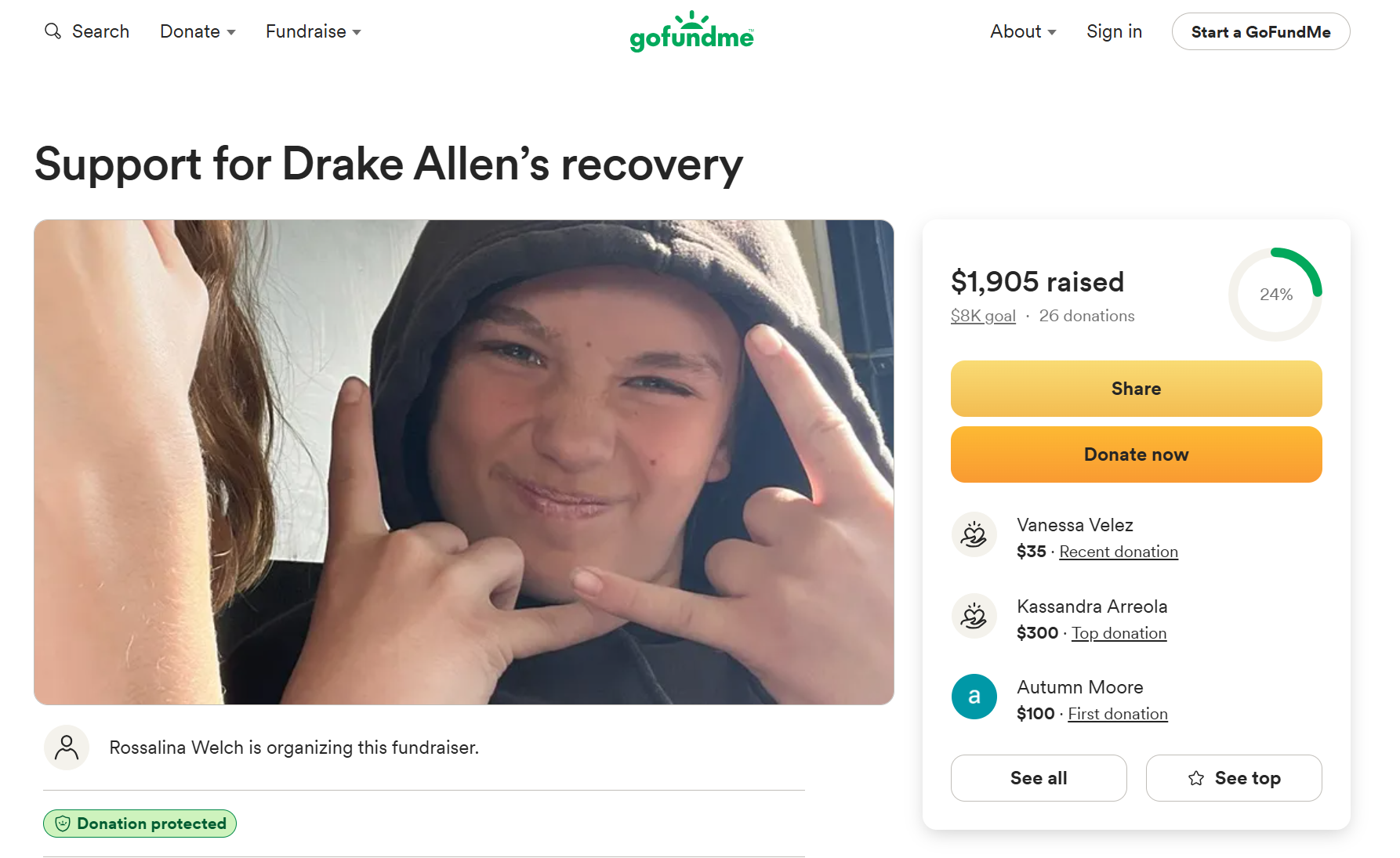This screenshot has width=1400, height=858.
Task: Click the star icon on See top
Action: click(x=1195, y=778)
